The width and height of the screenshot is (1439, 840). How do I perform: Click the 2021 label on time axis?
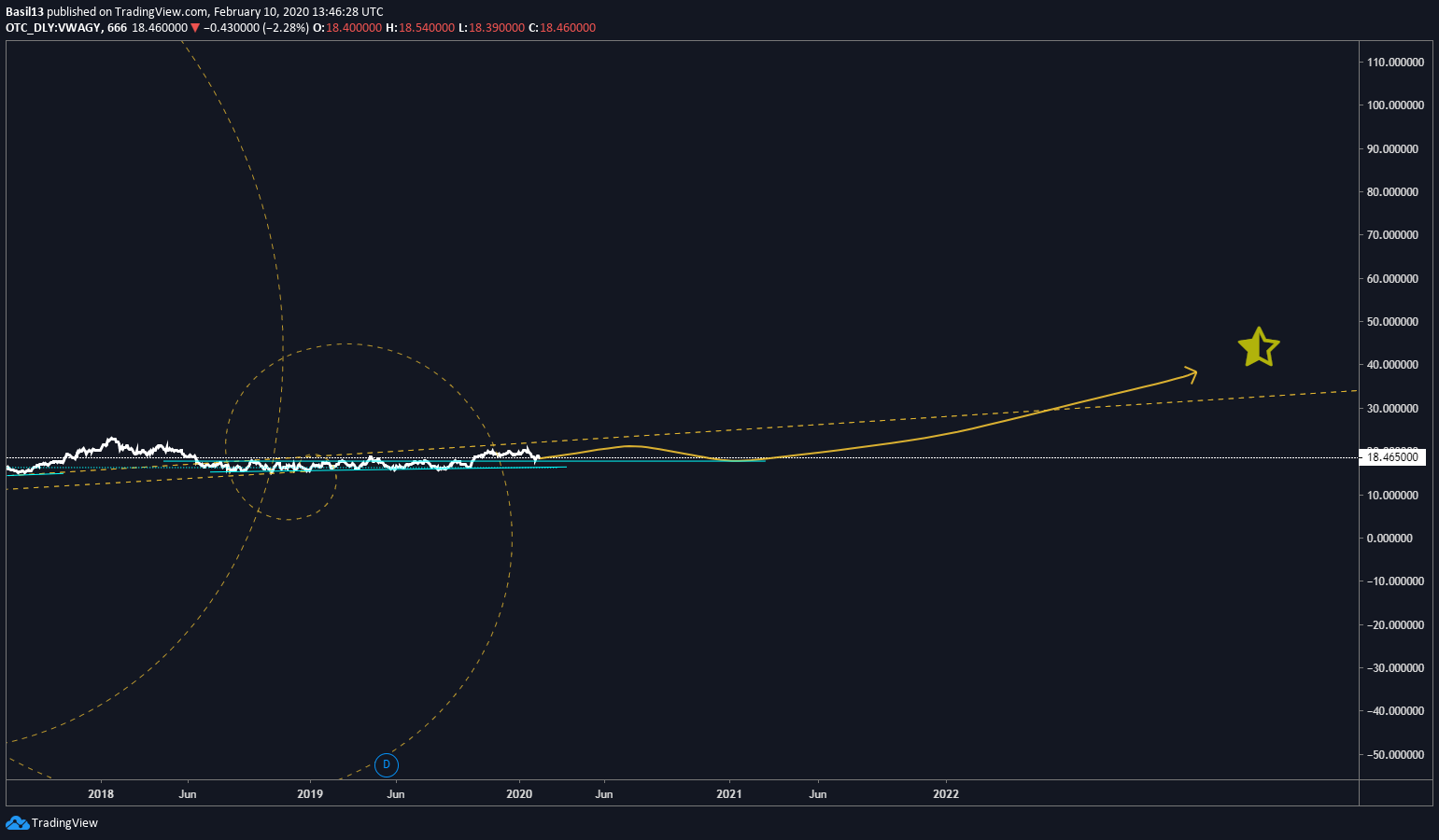pos(729,794)
